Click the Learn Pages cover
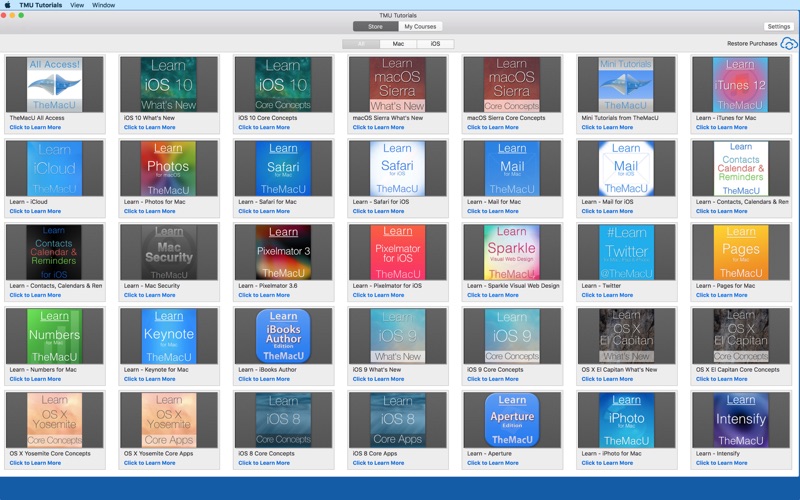800x500 pixels. [x=740, y=253]
